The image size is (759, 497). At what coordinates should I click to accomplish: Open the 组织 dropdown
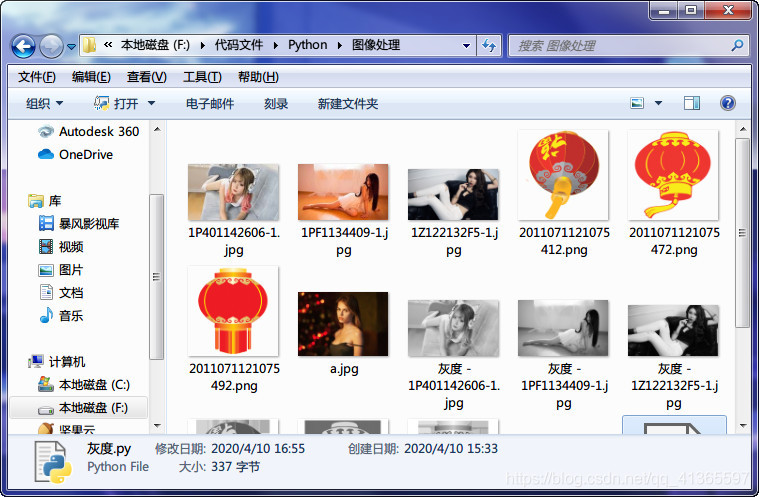pyautogui.click(x=44, y=104)
